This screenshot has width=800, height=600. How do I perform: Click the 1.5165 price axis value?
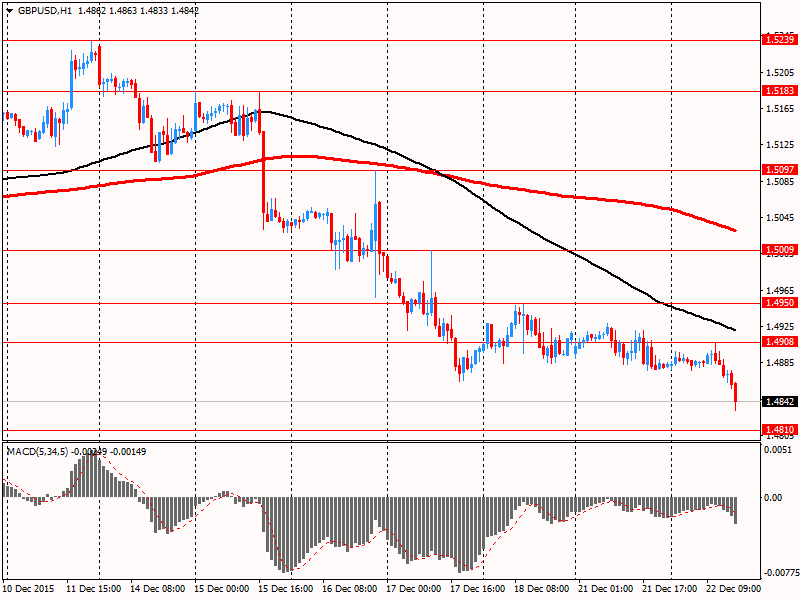pyautogui.click(x=780, y=109)
